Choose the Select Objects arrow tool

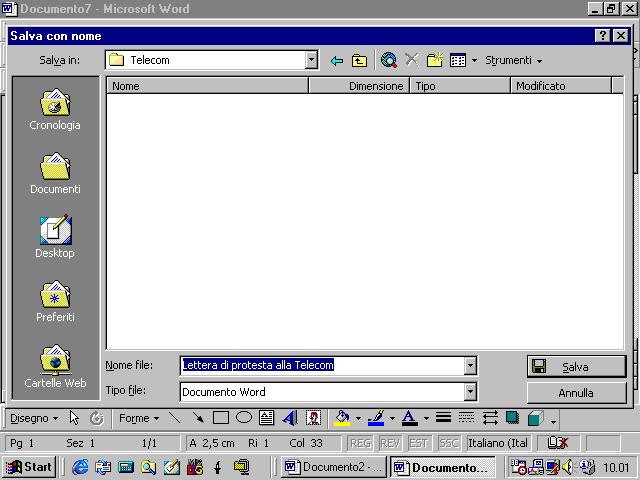click(74, 418)
